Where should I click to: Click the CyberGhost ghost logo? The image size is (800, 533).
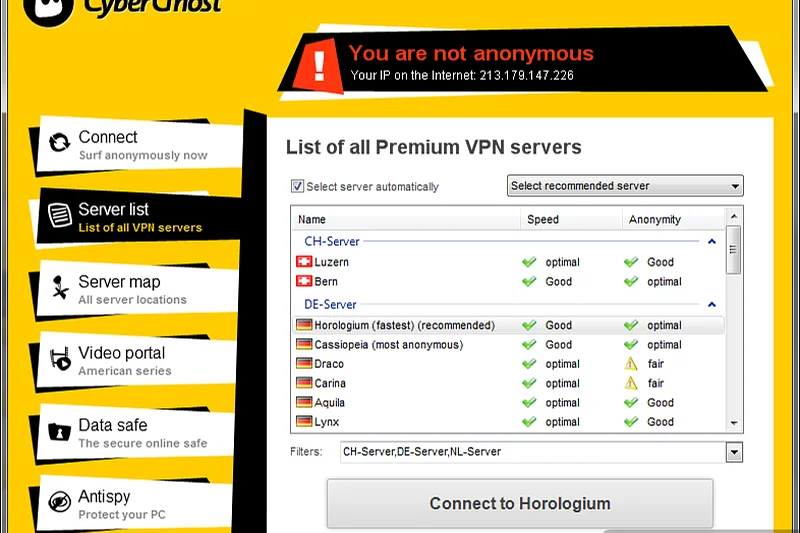click(49, 10)
